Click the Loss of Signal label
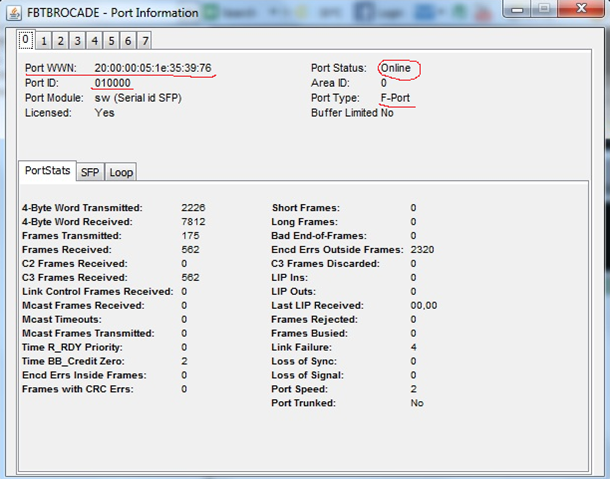The width and height of the screenshot is (610, 479). [308, 375]
